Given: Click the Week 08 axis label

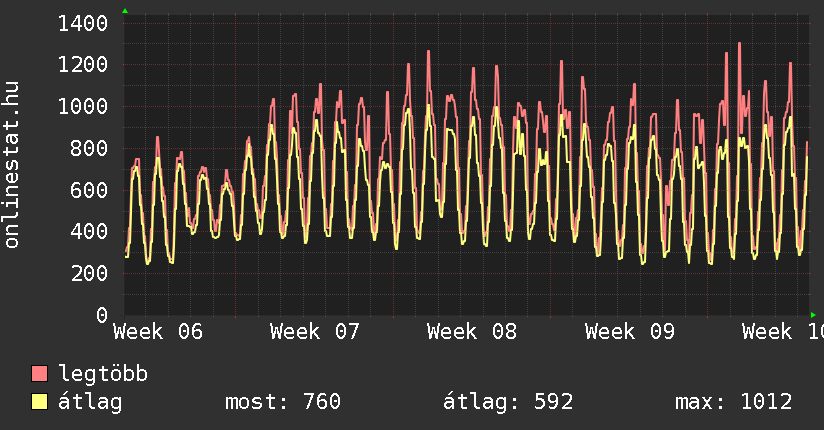Looking at the screenshot, I should [x=472, y=332].
